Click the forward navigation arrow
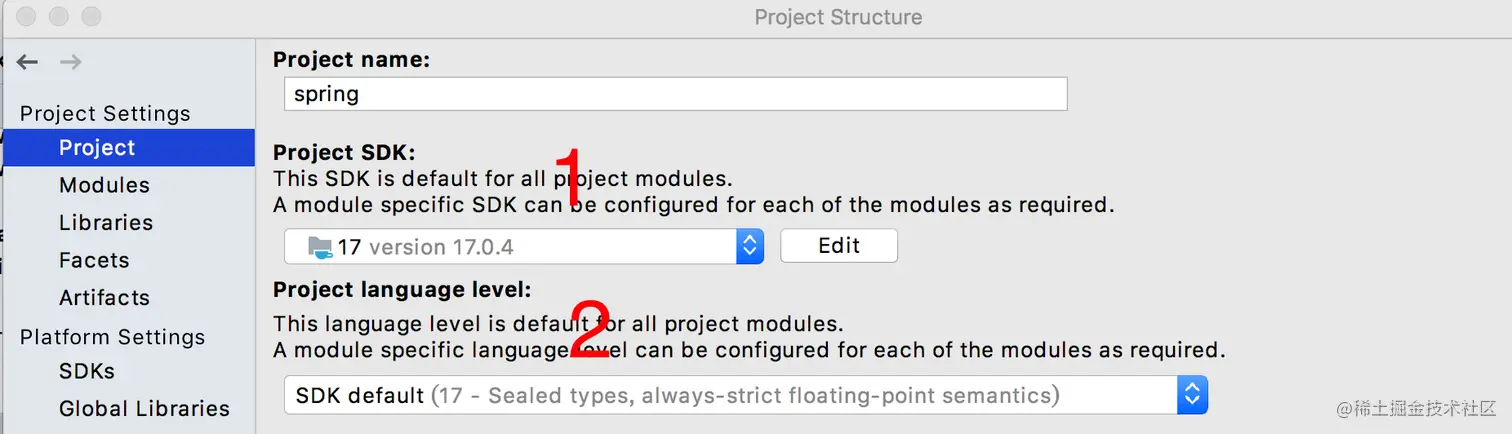The image size is (1512, 434). [70, 62]
